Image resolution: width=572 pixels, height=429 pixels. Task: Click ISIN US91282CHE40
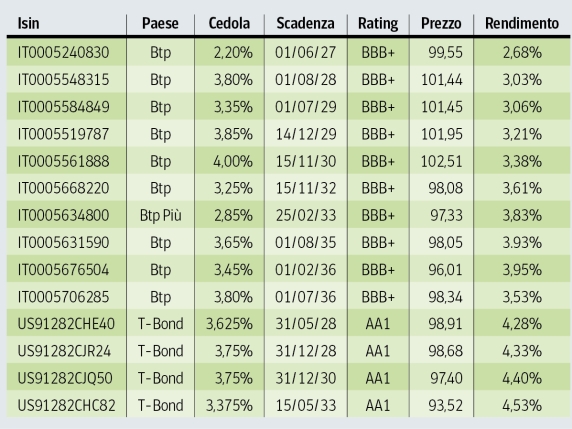pos(66,324)
